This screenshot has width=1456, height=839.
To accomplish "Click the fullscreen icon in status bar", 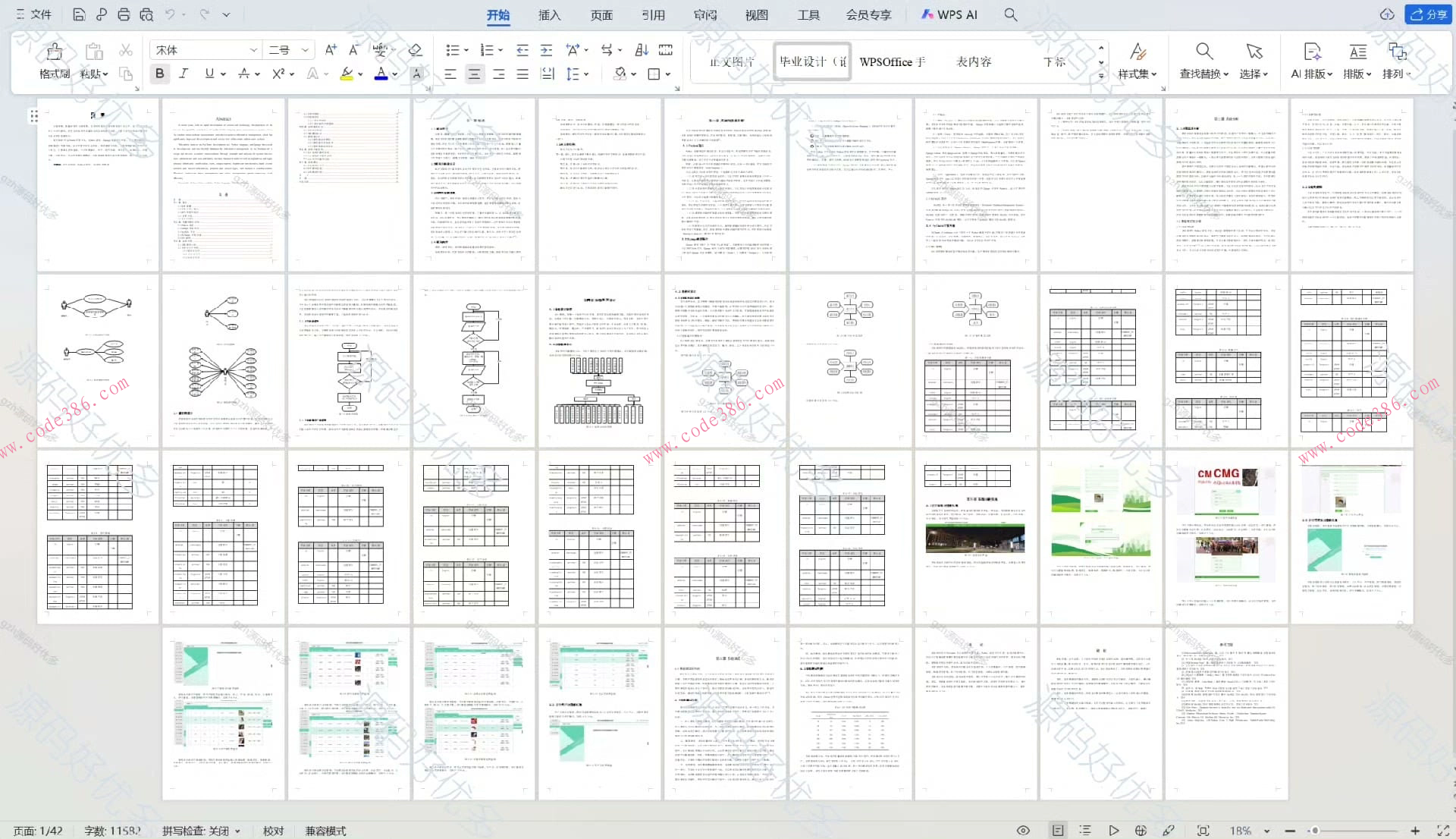I will pos(1443,831).
